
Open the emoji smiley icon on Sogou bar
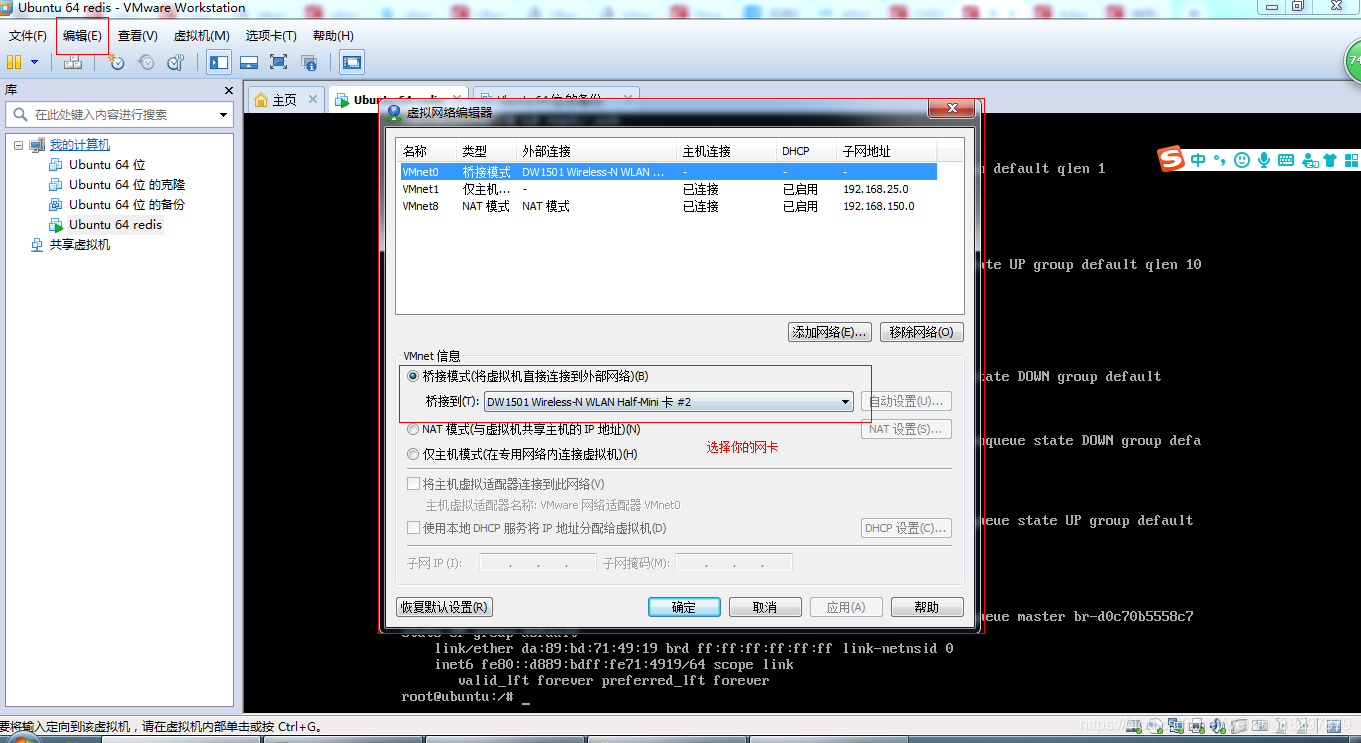pyautogui.click(x=1242, y=160)
